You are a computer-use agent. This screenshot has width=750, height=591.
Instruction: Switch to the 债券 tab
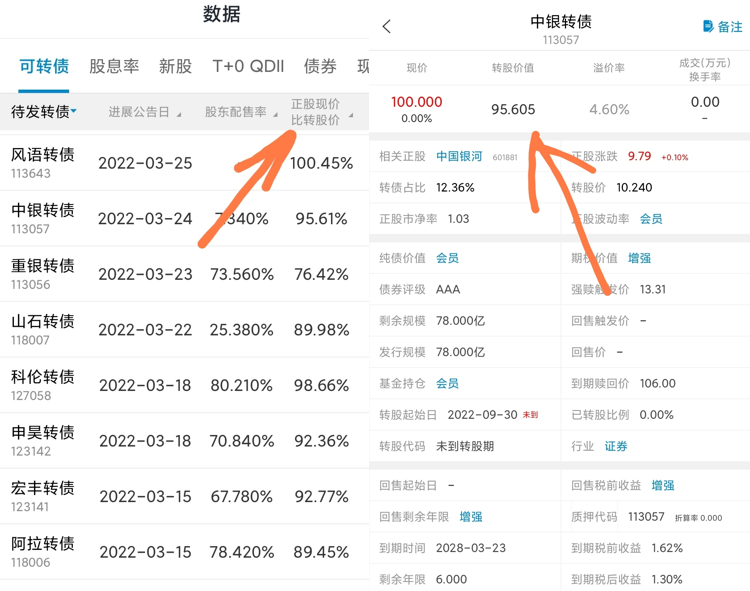click(320, 66)
